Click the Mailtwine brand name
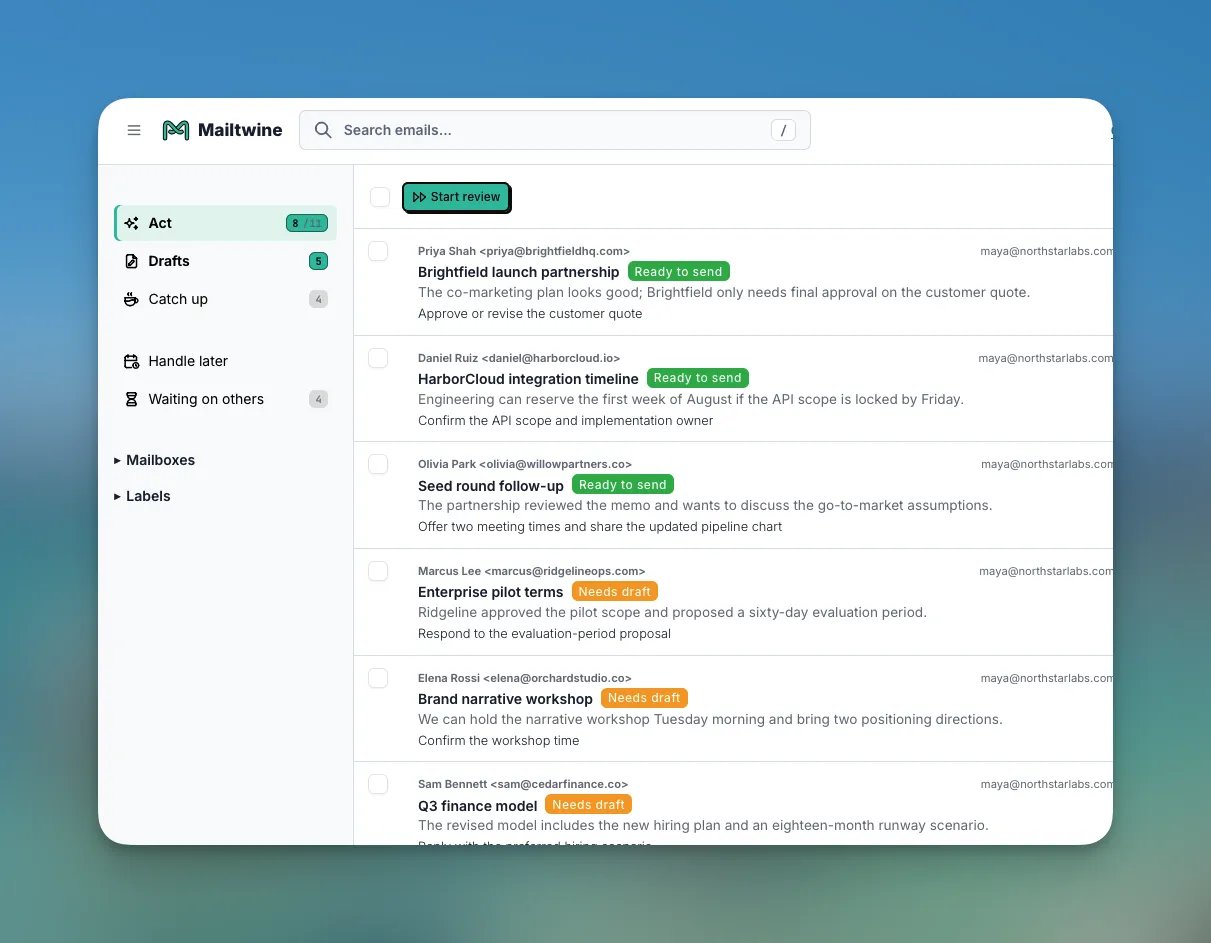This screenshot has width=1211, height=943. 240,130
